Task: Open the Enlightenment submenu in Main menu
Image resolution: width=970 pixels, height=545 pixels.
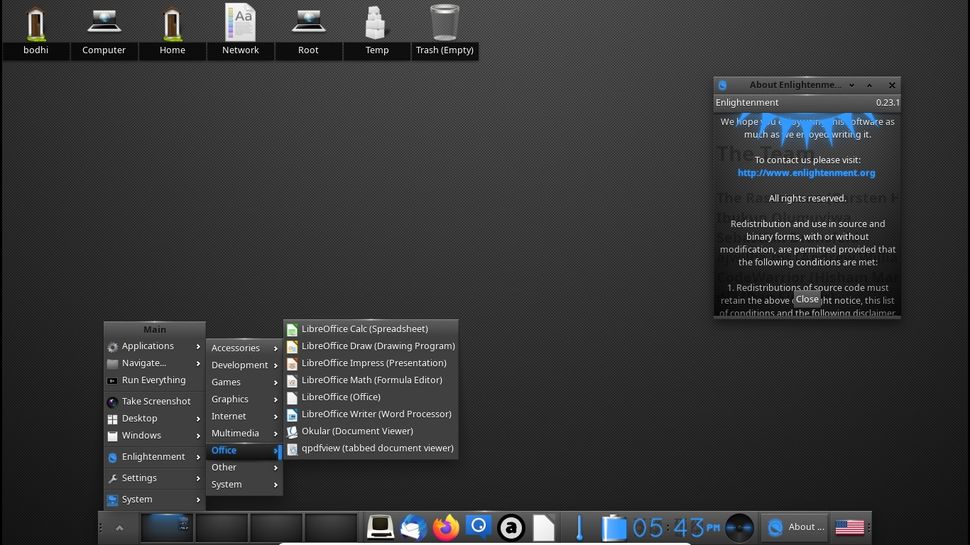Action: pyautogui.click(x=154, y=457)
